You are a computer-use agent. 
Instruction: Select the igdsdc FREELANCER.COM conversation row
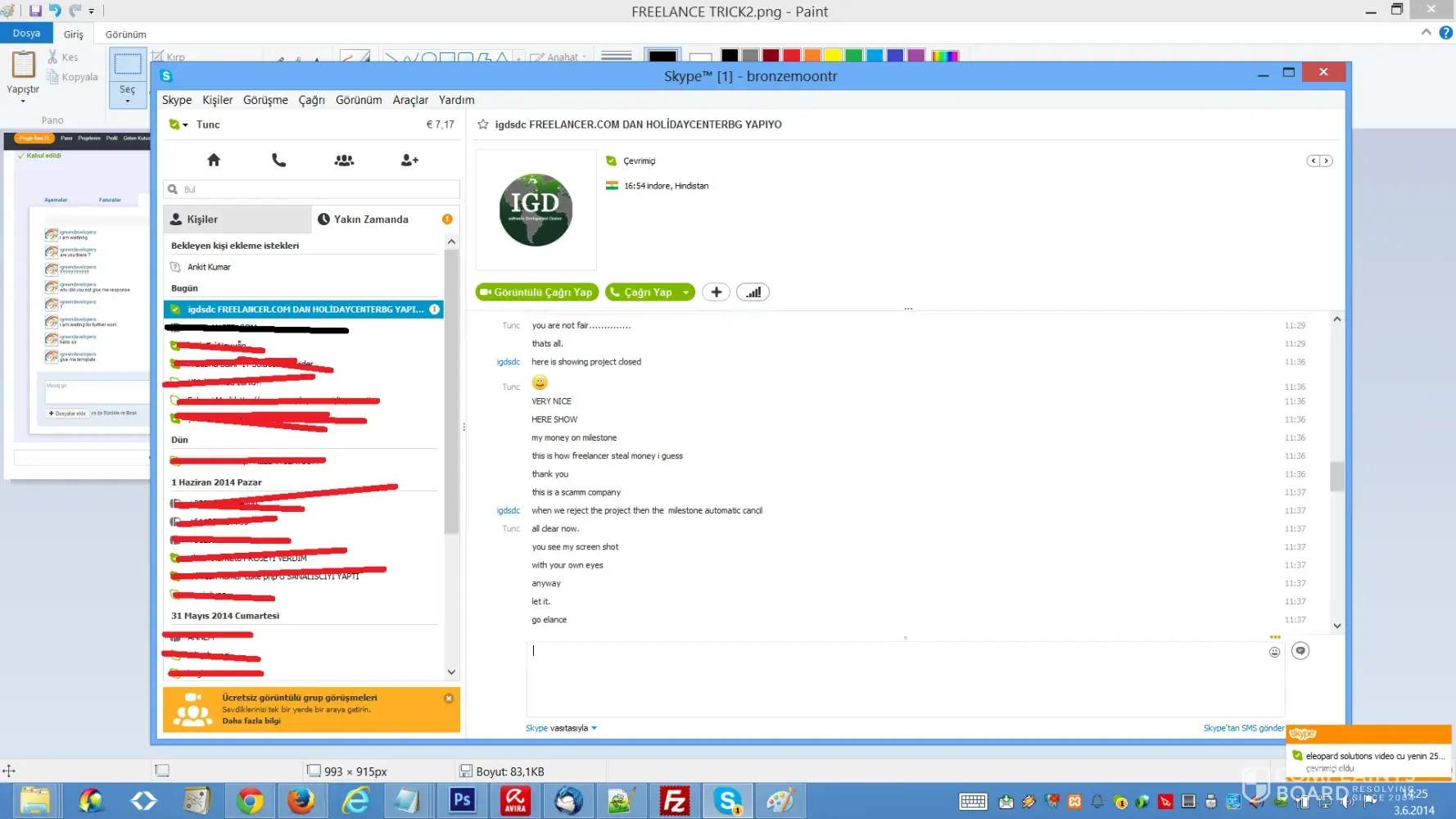(x=304, y=310)
